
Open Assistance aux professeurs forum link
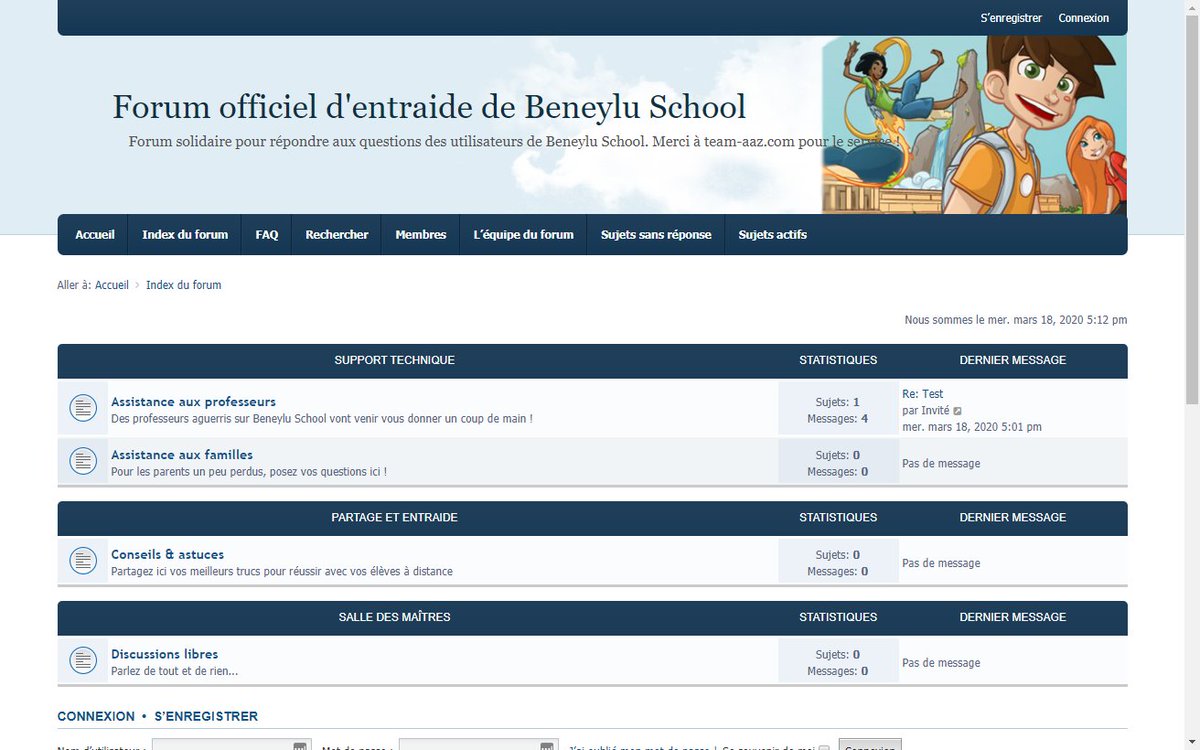coord(193,402)
